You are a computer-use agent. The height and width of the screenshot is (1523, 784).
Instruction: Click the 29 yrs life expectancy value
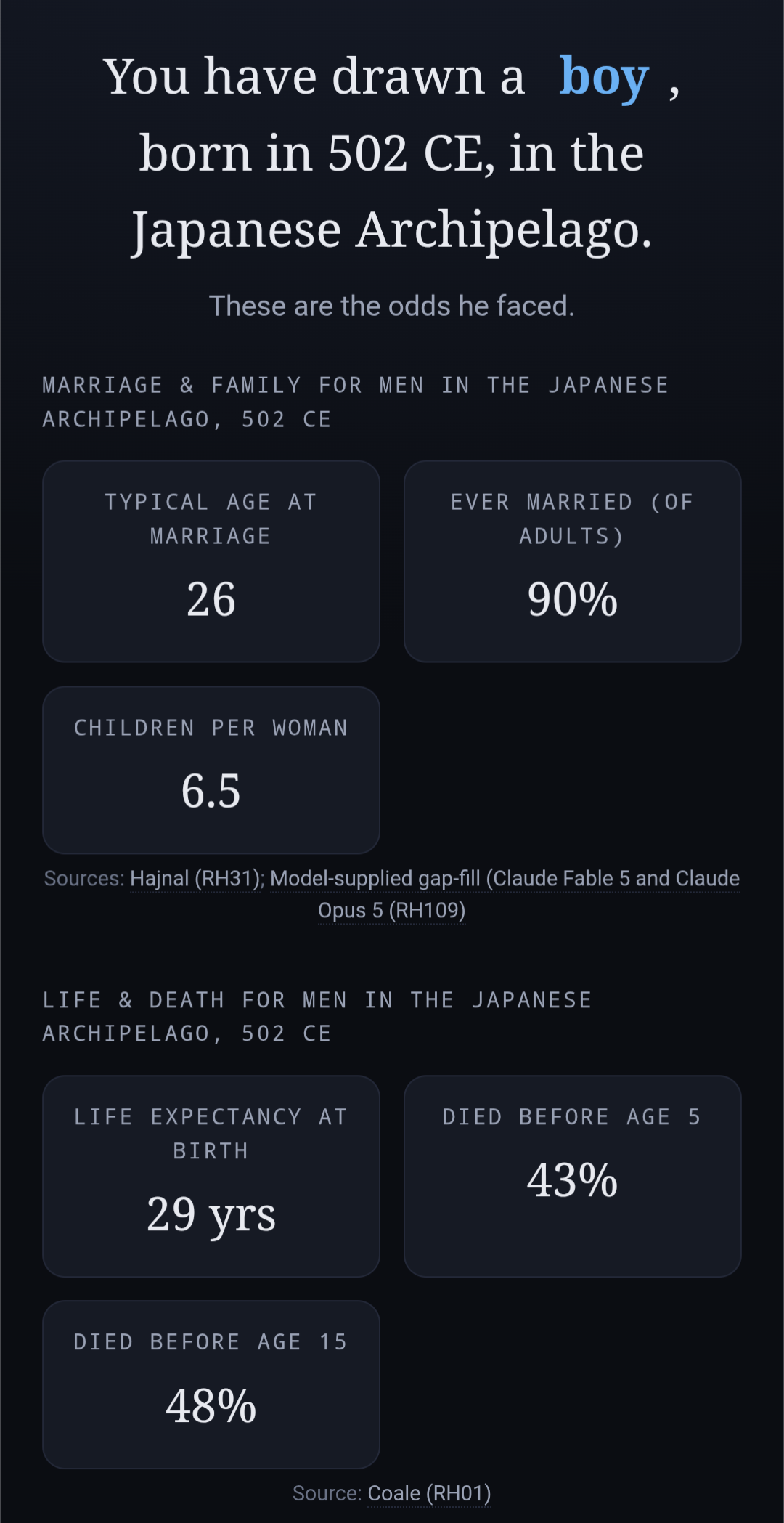pyautogui.click(x=211, y=1214)
